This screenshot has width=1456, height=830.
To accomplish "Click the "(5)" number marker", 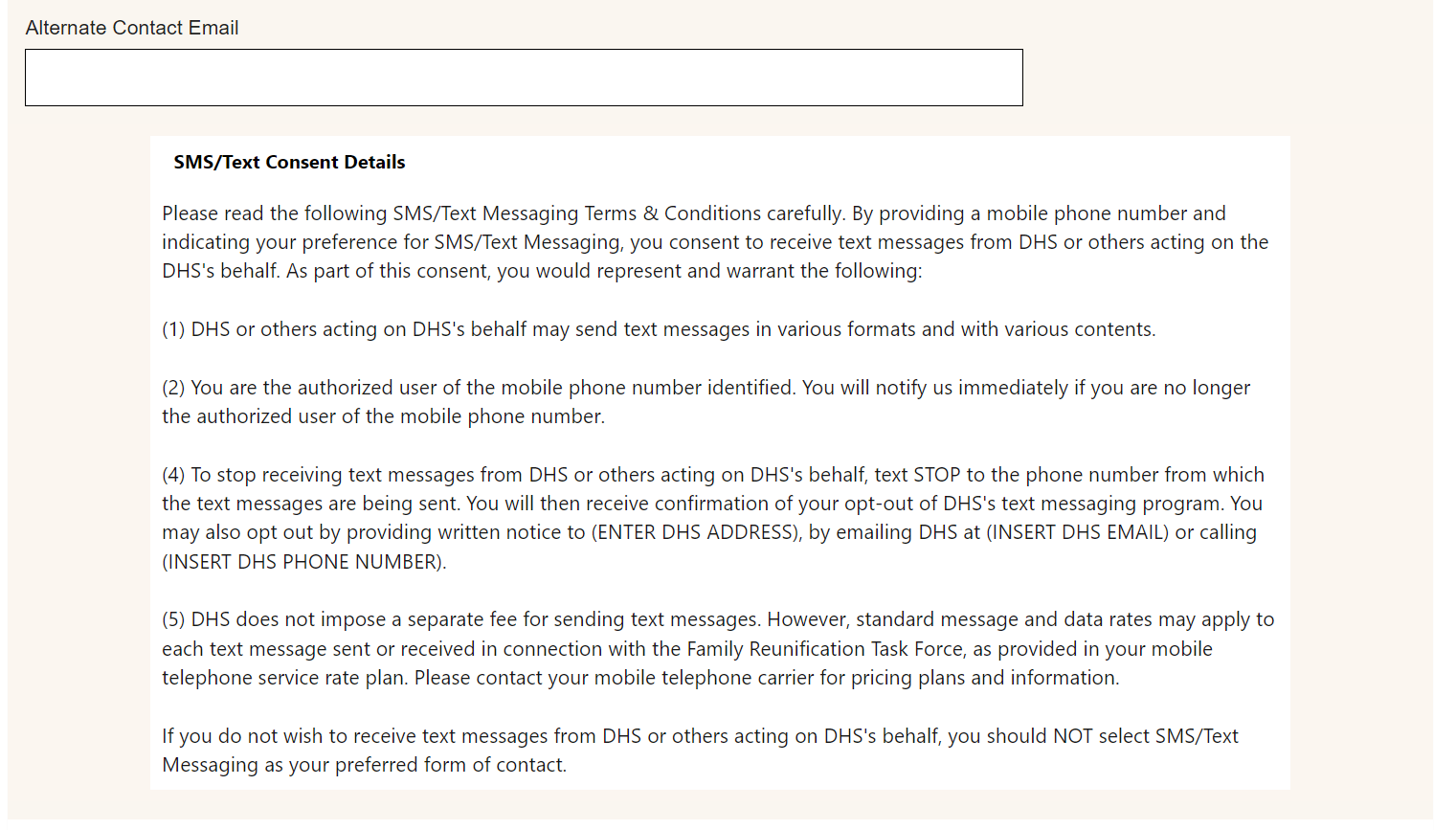I will coord(173,619).
